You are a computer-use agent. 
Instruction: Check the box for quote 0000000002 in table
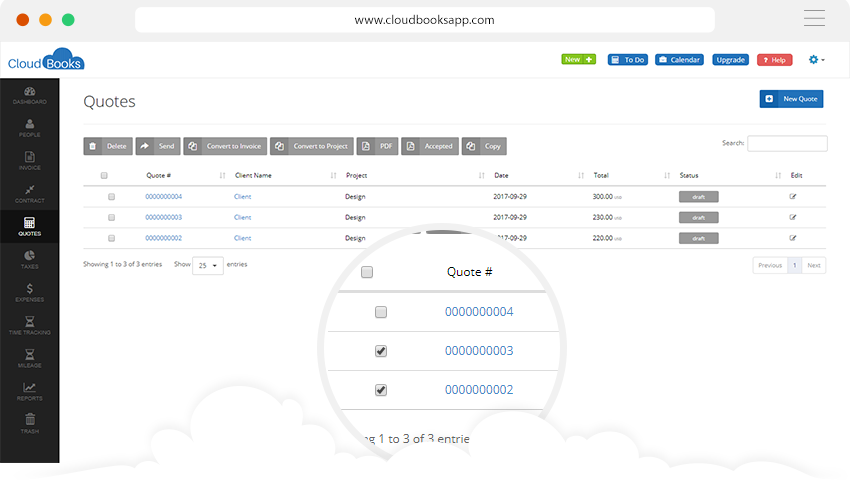click(x=111, y=238)
